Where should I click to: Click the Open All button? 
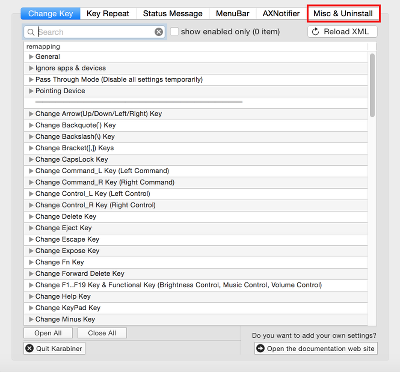(48, 333)
